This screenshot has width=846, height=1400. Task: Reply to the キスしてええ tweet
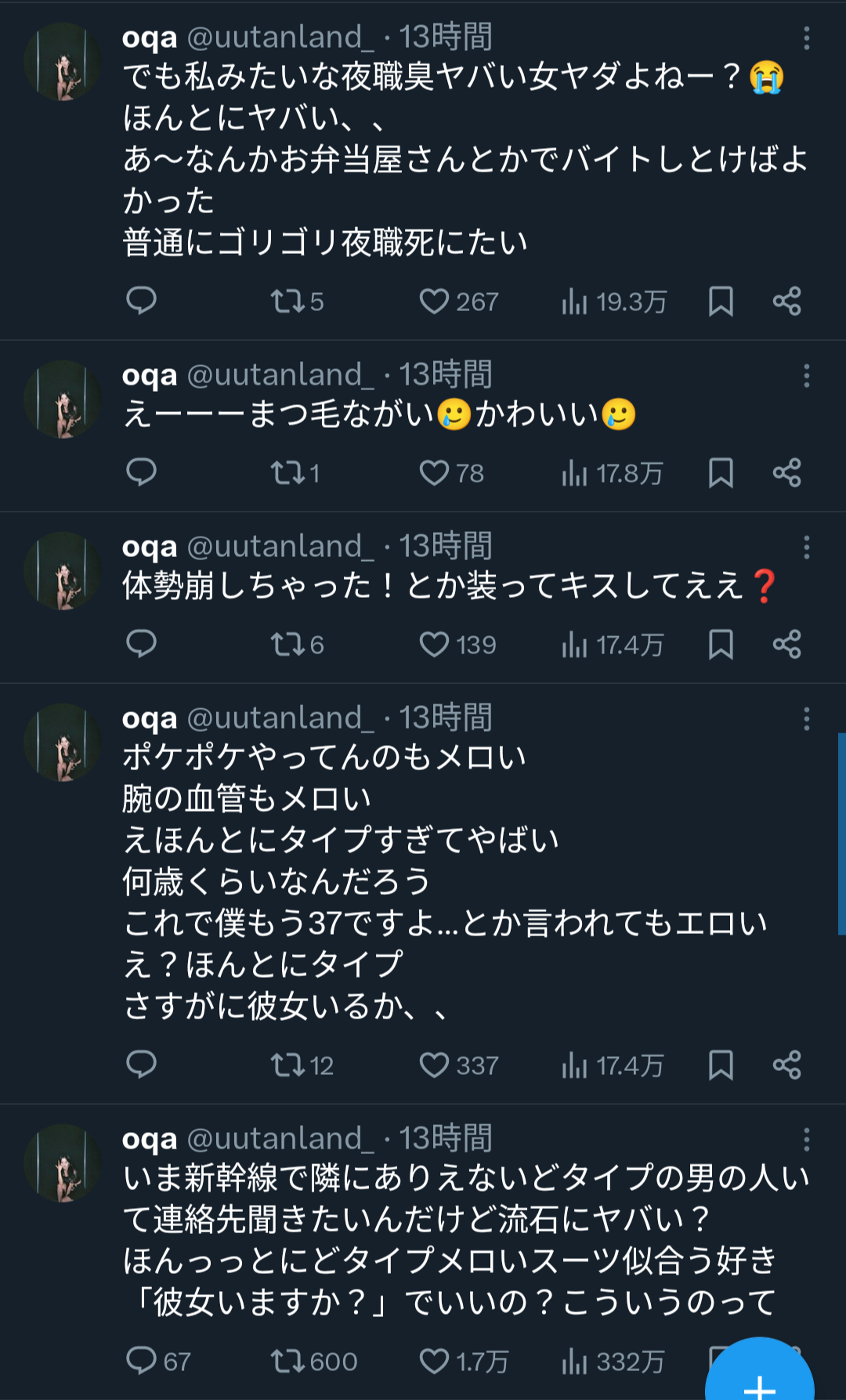142,644
